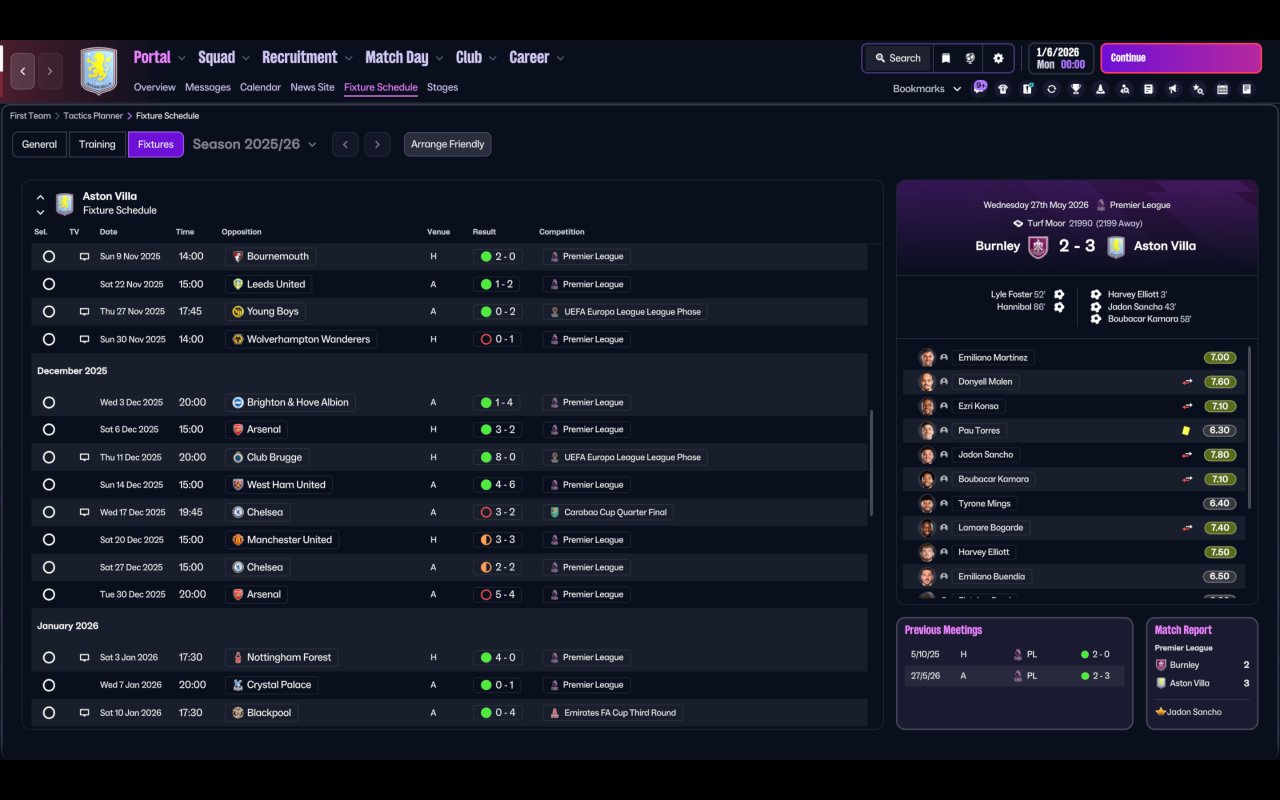Go forward with the header right arrow
Screen dimensions: 1280x800
click(x=50, y=71)
